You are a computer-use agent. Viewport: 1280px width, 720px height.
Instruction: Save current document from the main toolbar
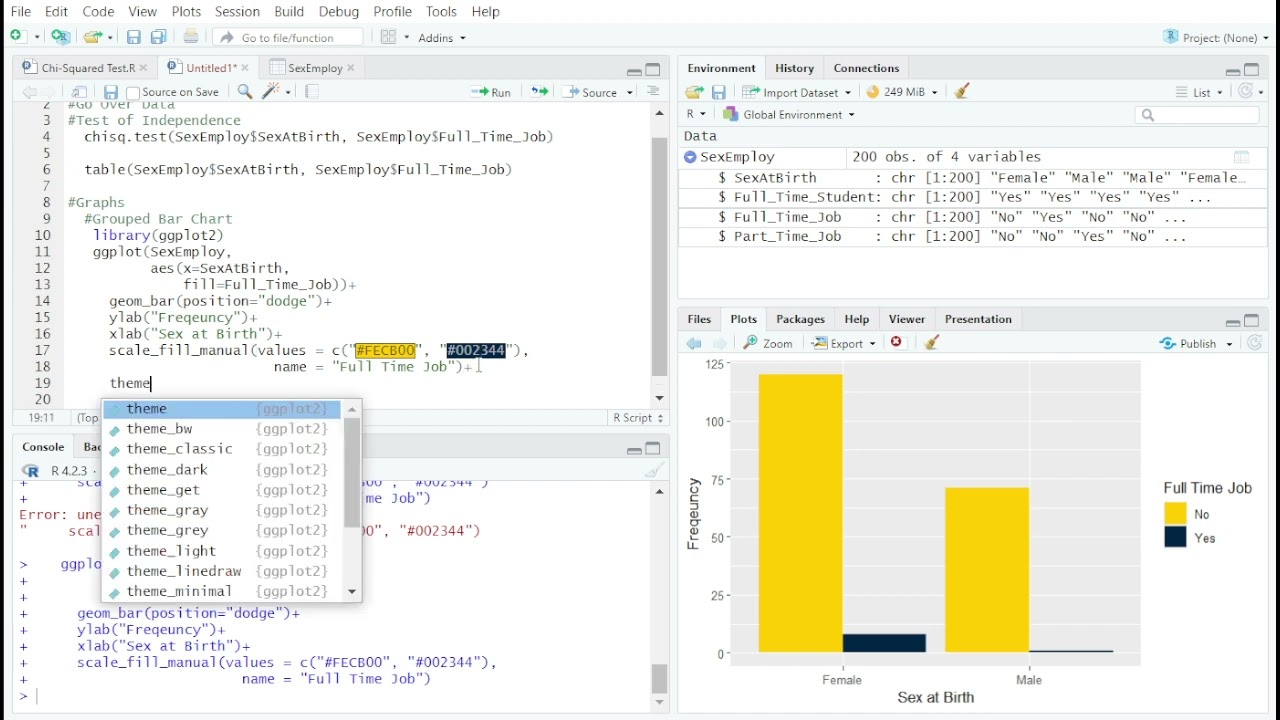pyautogui.click(x=134, y=37)
